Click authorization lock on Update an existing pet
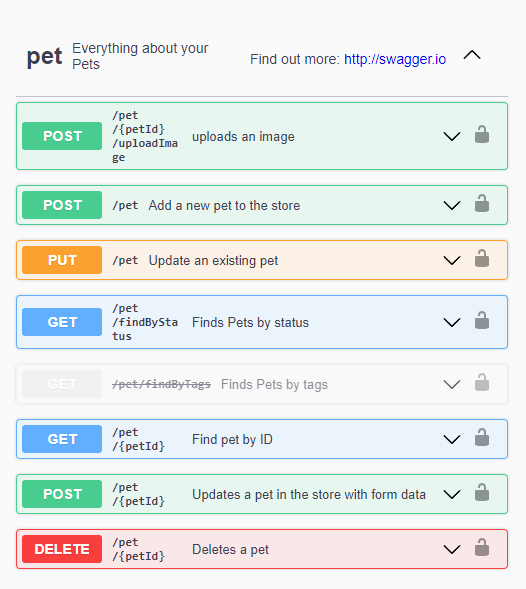Image resolution: width=526 pixels, height=589 pixels. tap(482, 258)
